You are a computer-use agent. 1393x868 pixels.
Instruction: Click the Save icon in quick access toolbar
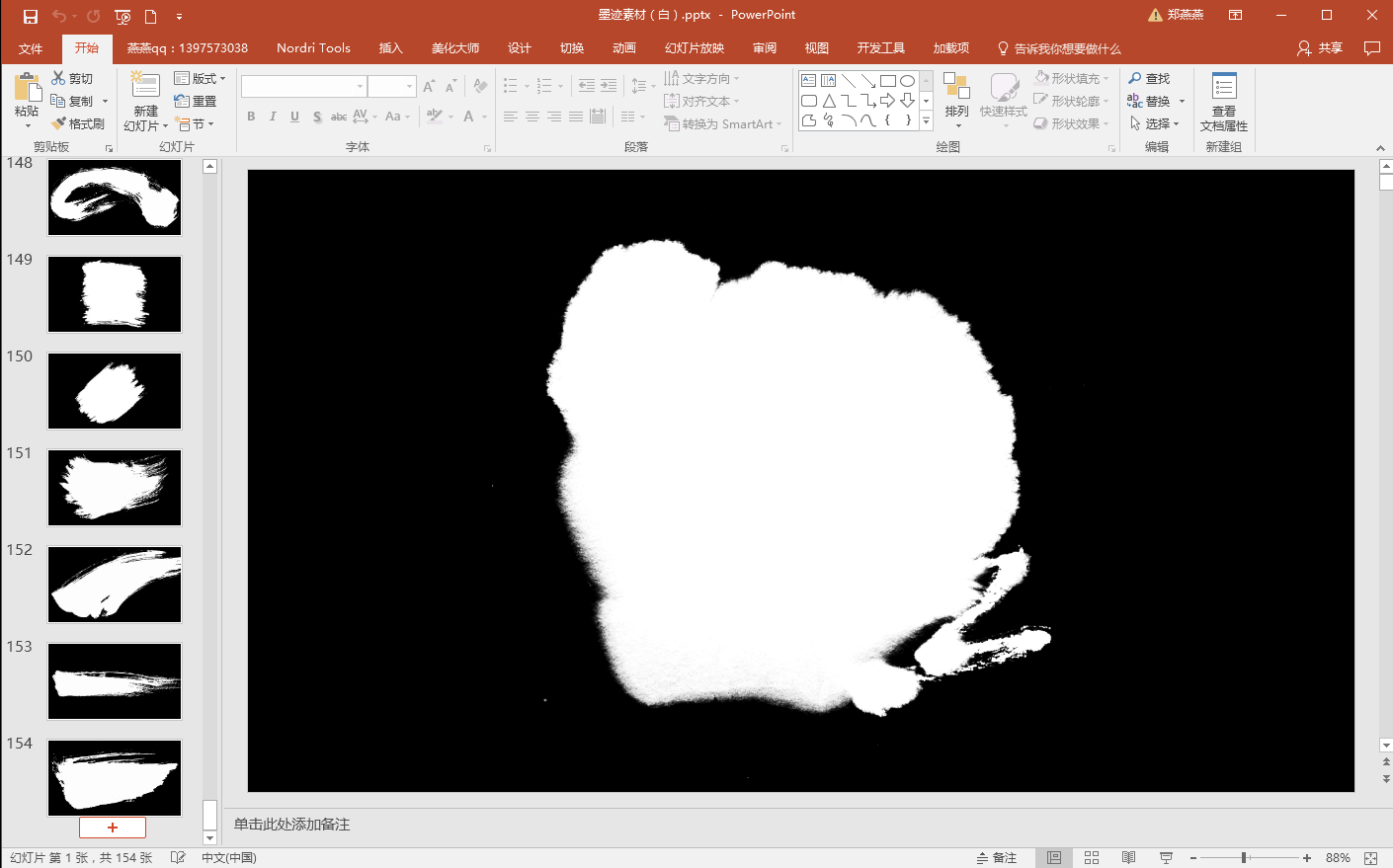click(31, 16)
